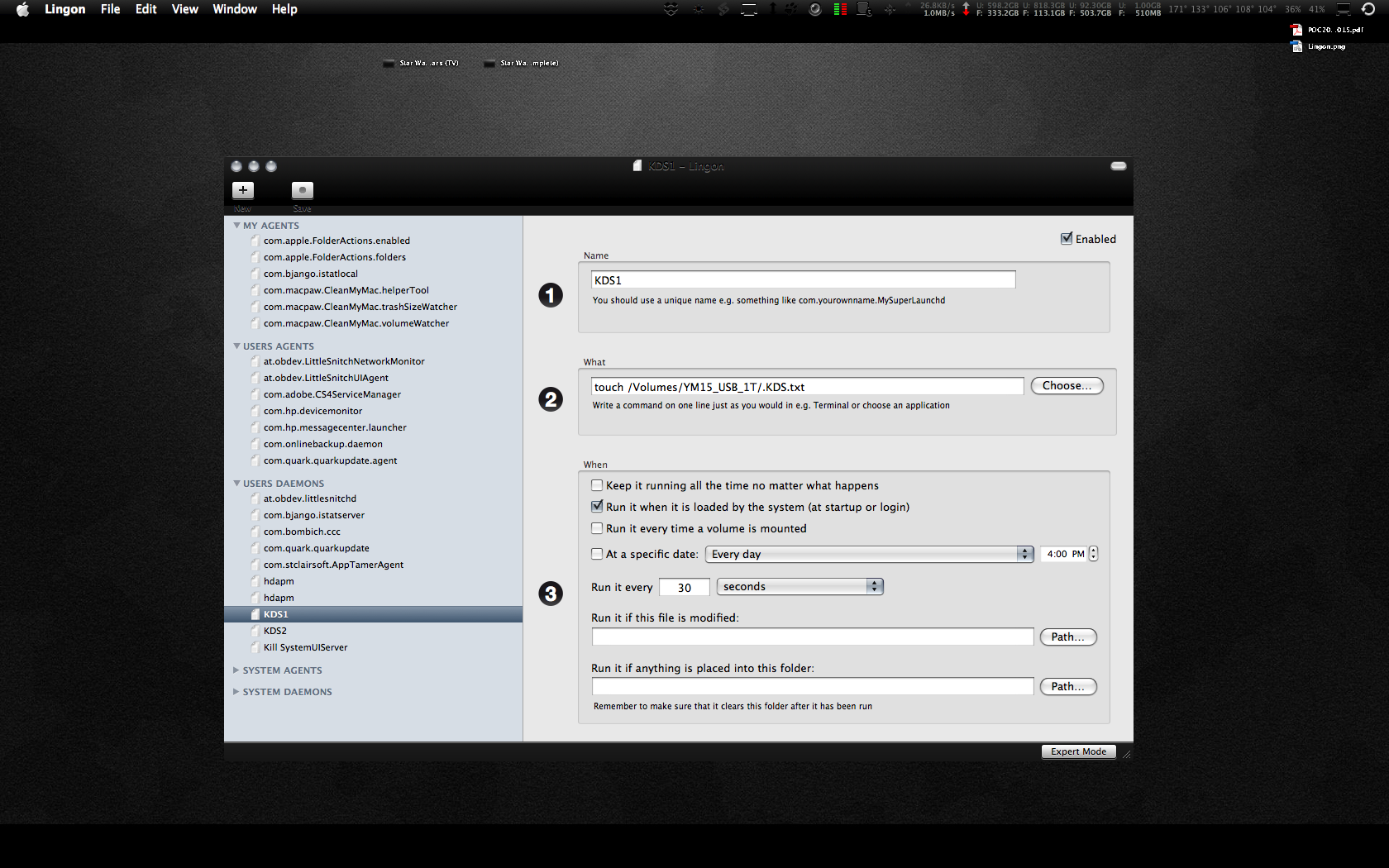Select com.bombich.ccc daemon
This screenshot has width=1389, height=868.
(x=374, y=532)
